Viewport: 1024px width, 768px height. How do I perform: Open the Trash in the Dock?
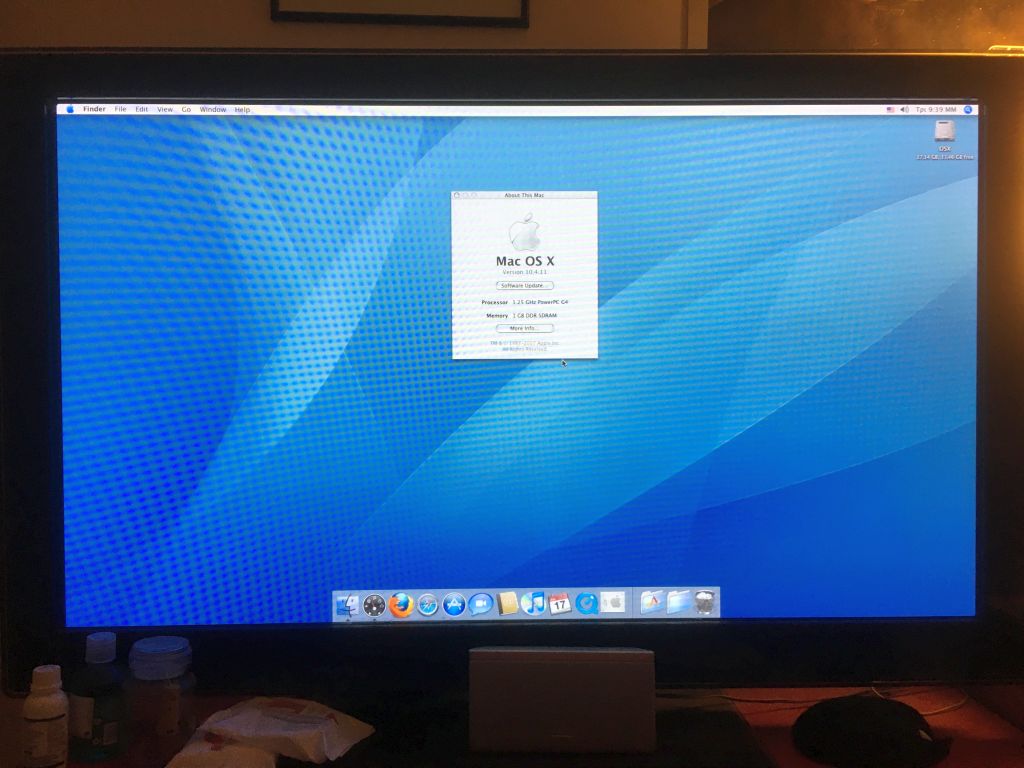[x=705, y=603]
